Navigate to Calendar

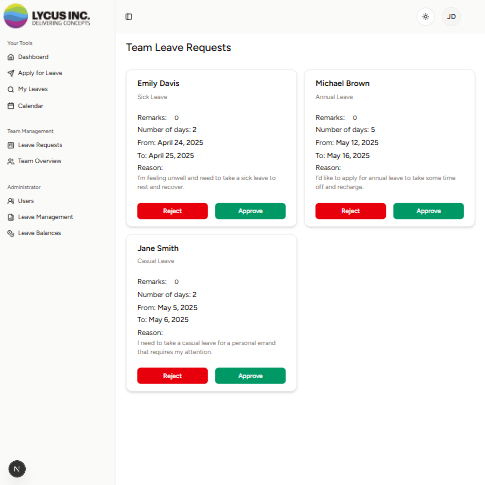coord(30,106)
